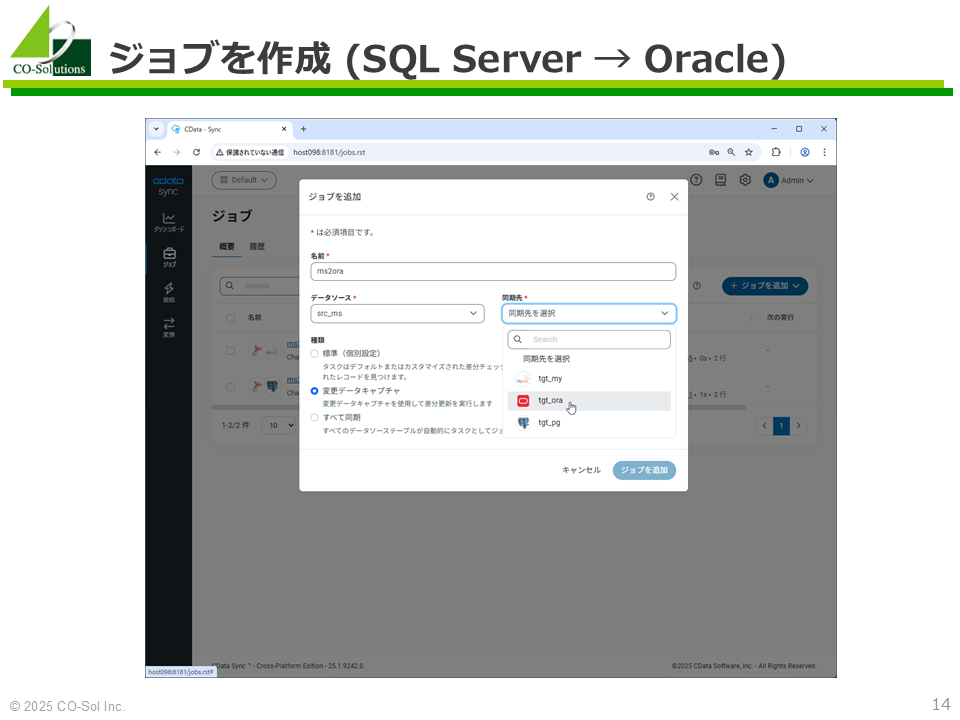
Task: Select the Change Data Capture radio button
Action: [x=315, y=391]
